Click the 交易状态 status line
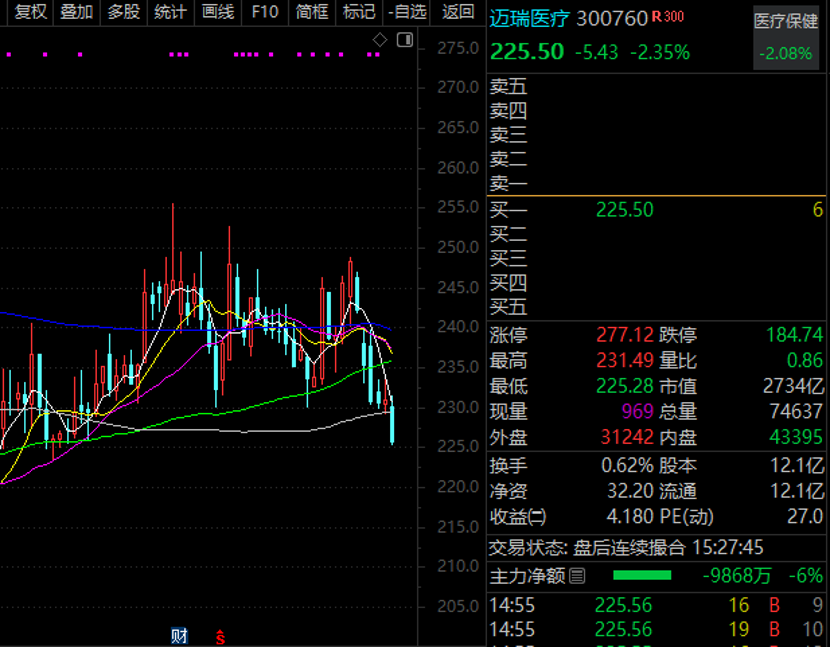Image resolution: width=830 pixels, height=648 pixels. coord(626,548)
